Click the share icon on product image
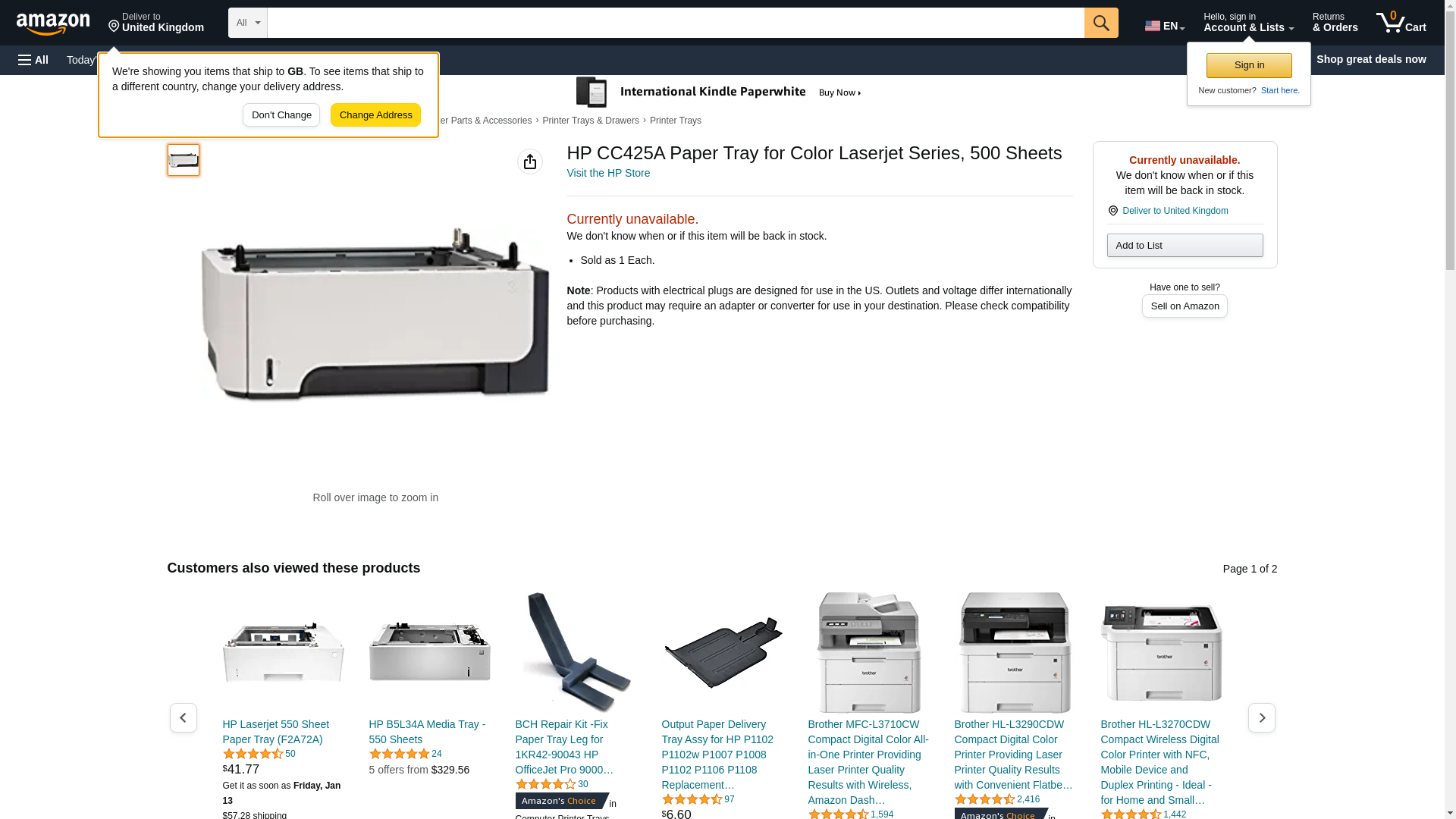Viewport: 1456px width, 819px height. (530, 162)
